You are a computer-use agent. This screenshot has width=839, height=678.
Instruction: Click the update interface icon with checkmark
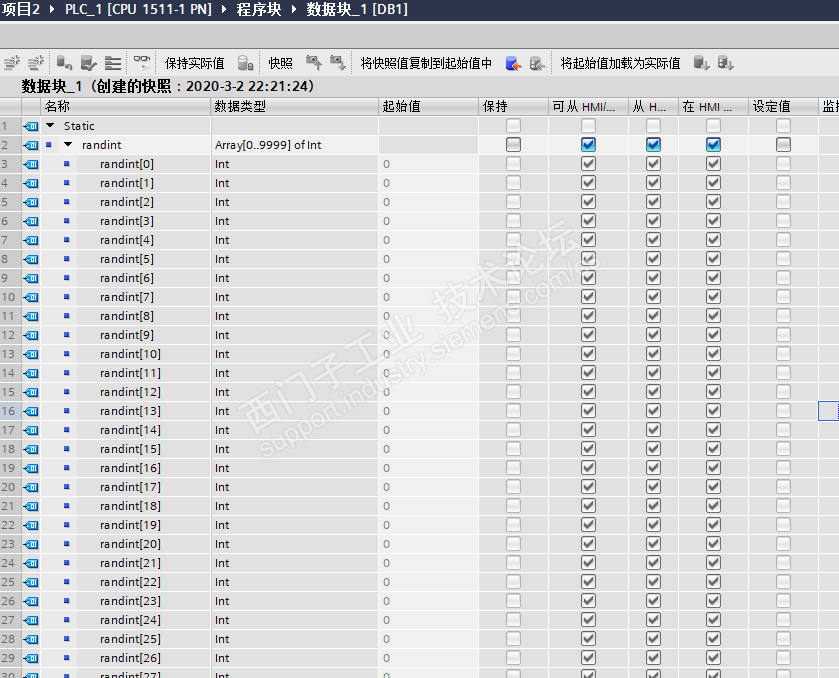pos(89,63)
